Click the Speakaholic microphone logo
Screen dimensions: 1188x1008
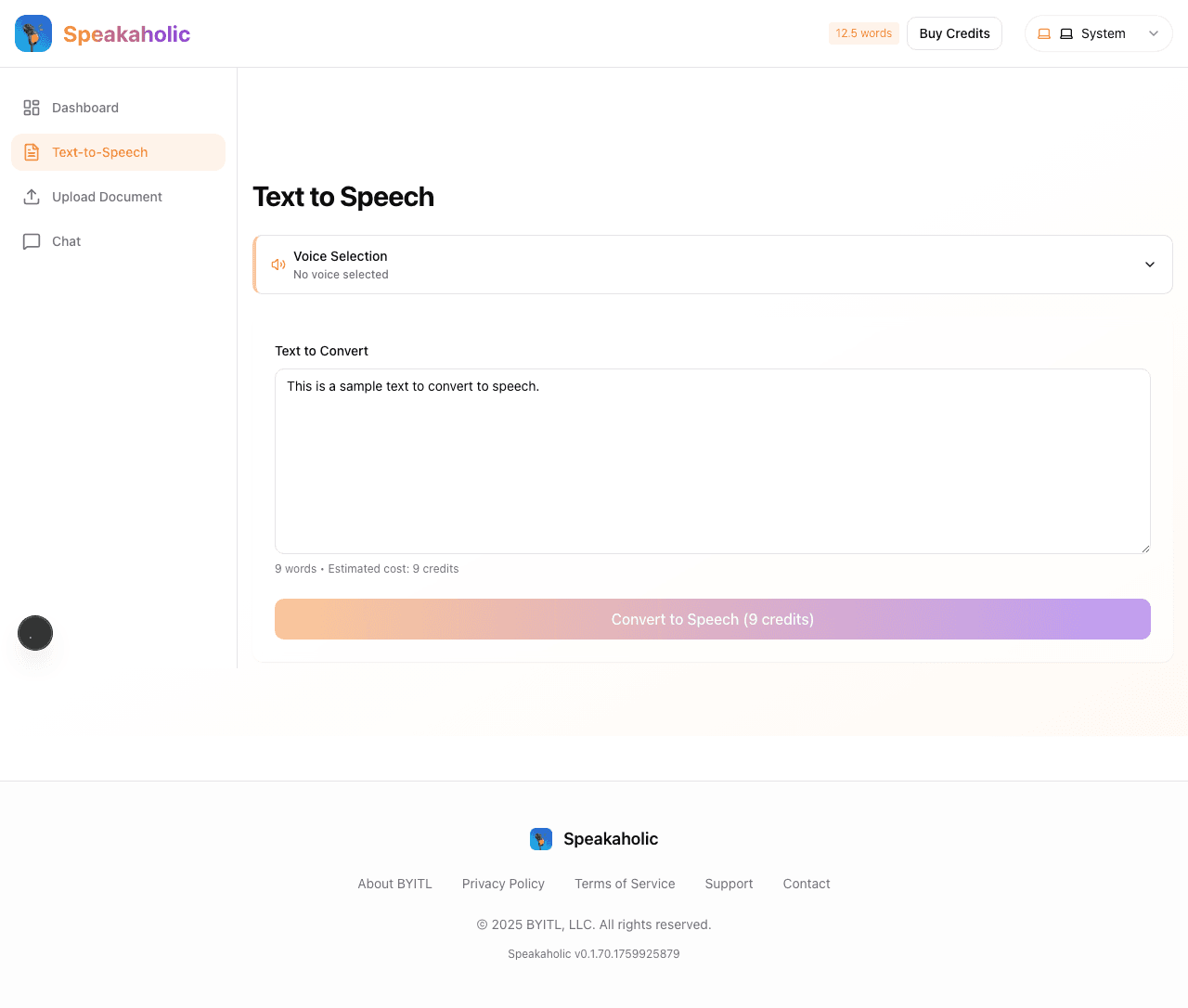(x=32, y=32)
